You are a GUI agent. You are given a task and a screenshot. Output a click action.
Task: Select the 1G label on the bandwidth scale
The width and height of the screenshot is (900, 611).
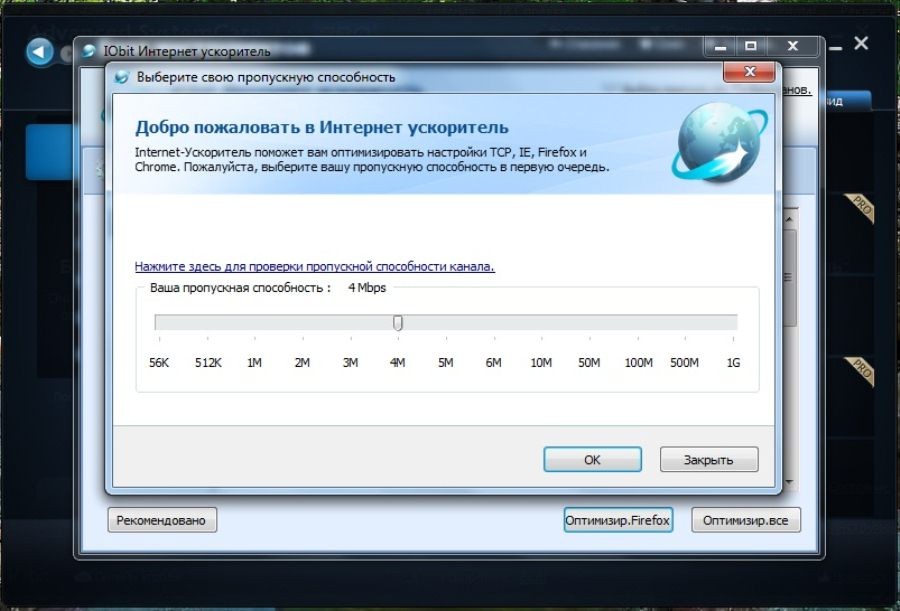(x=734, y=363)
